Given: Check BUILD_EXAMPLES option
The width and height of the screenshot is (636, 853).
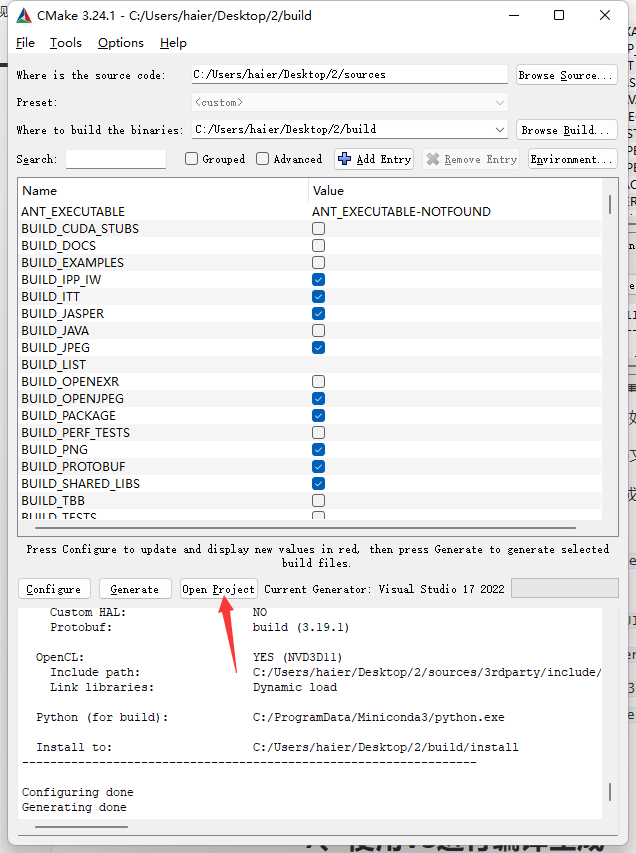Looking at the screenshot, I should 319,262.
